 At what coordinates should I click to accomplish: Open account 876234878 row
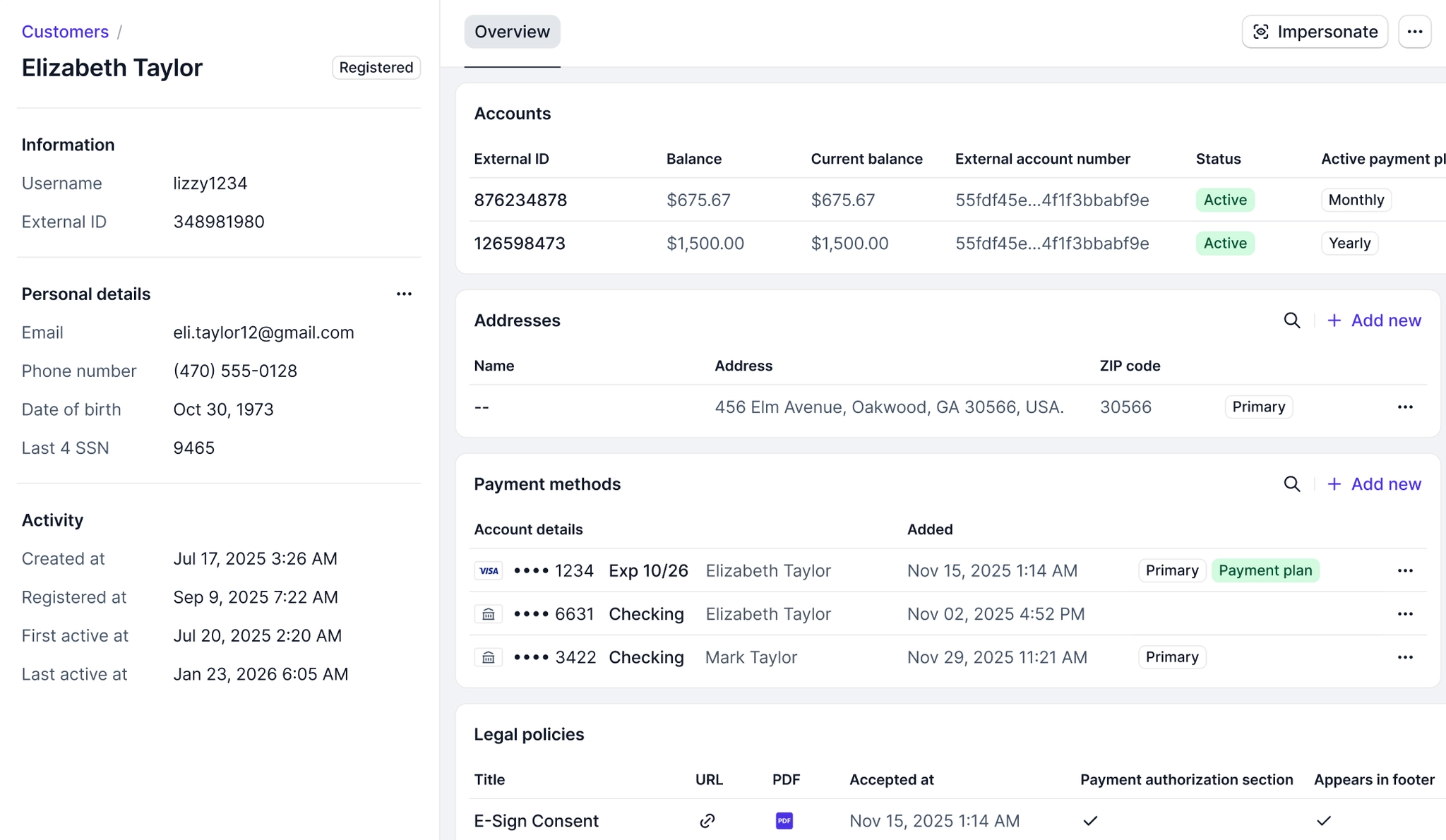tap(520, 200)
